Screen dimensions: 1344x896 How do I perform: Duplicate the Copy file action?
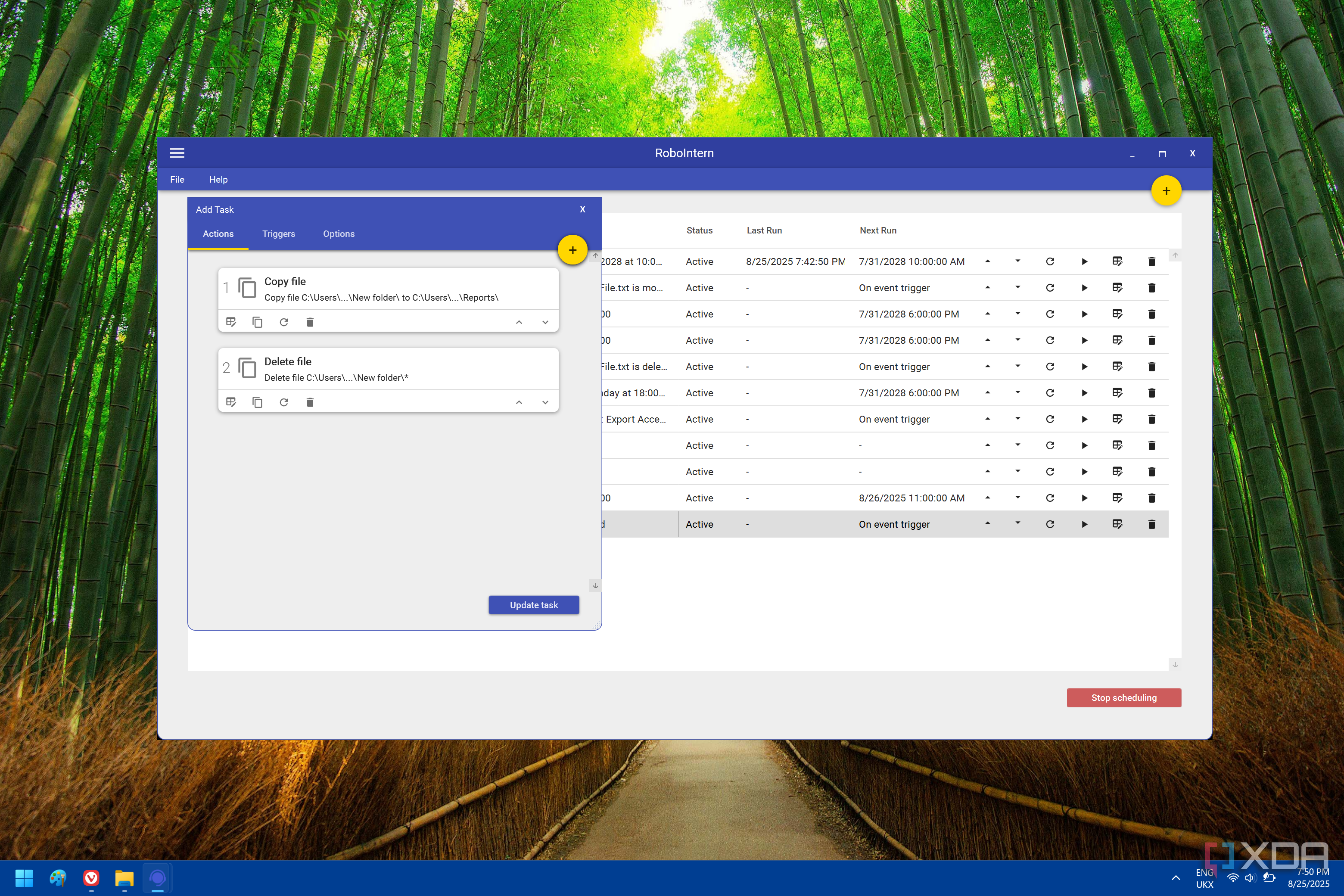click(257, 322)
